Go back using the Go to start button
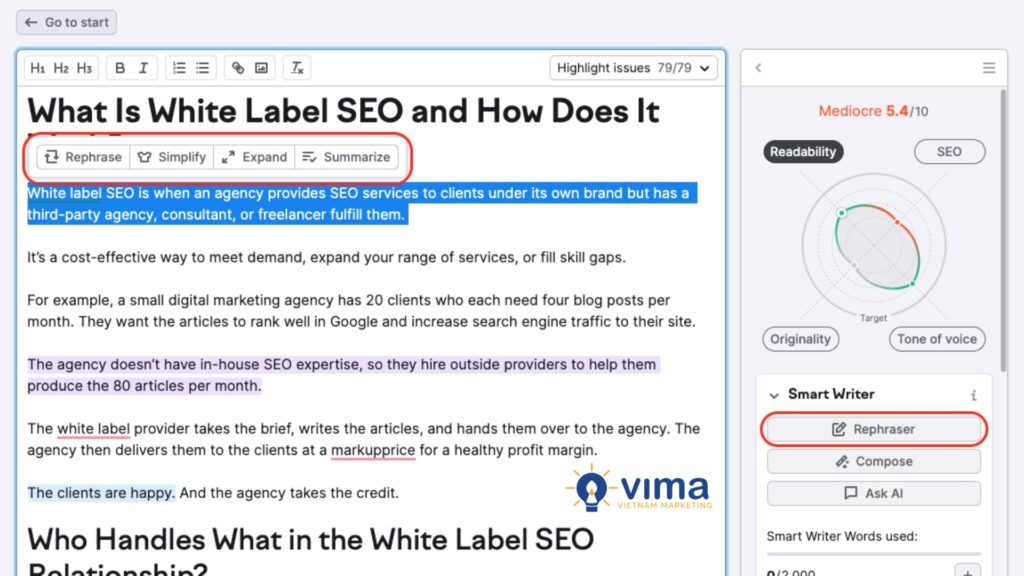 [x=66, y=22]
